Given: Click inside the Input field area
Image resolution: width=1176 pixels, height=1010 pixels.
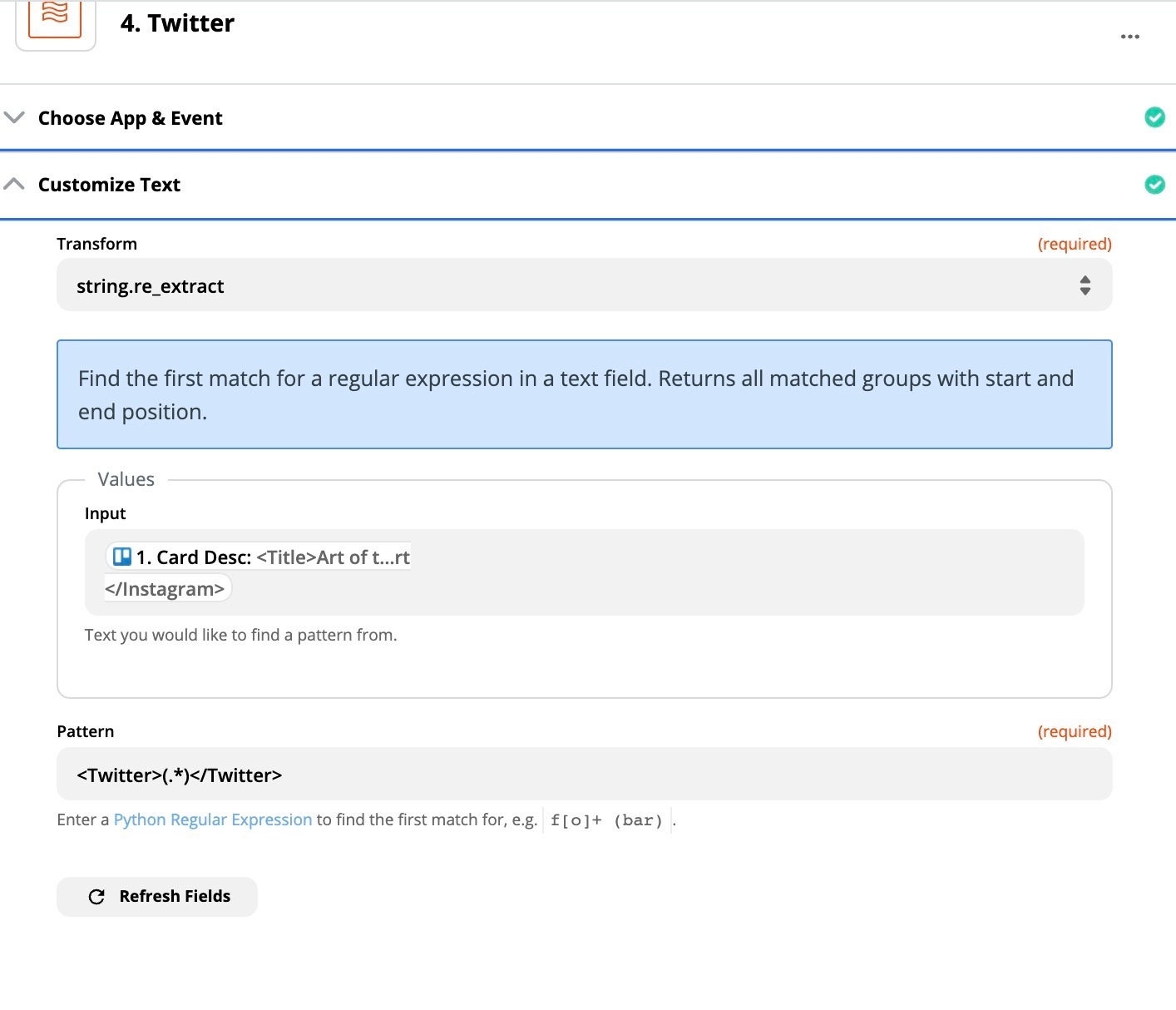Looking at the screenshot, I should 584,572.
